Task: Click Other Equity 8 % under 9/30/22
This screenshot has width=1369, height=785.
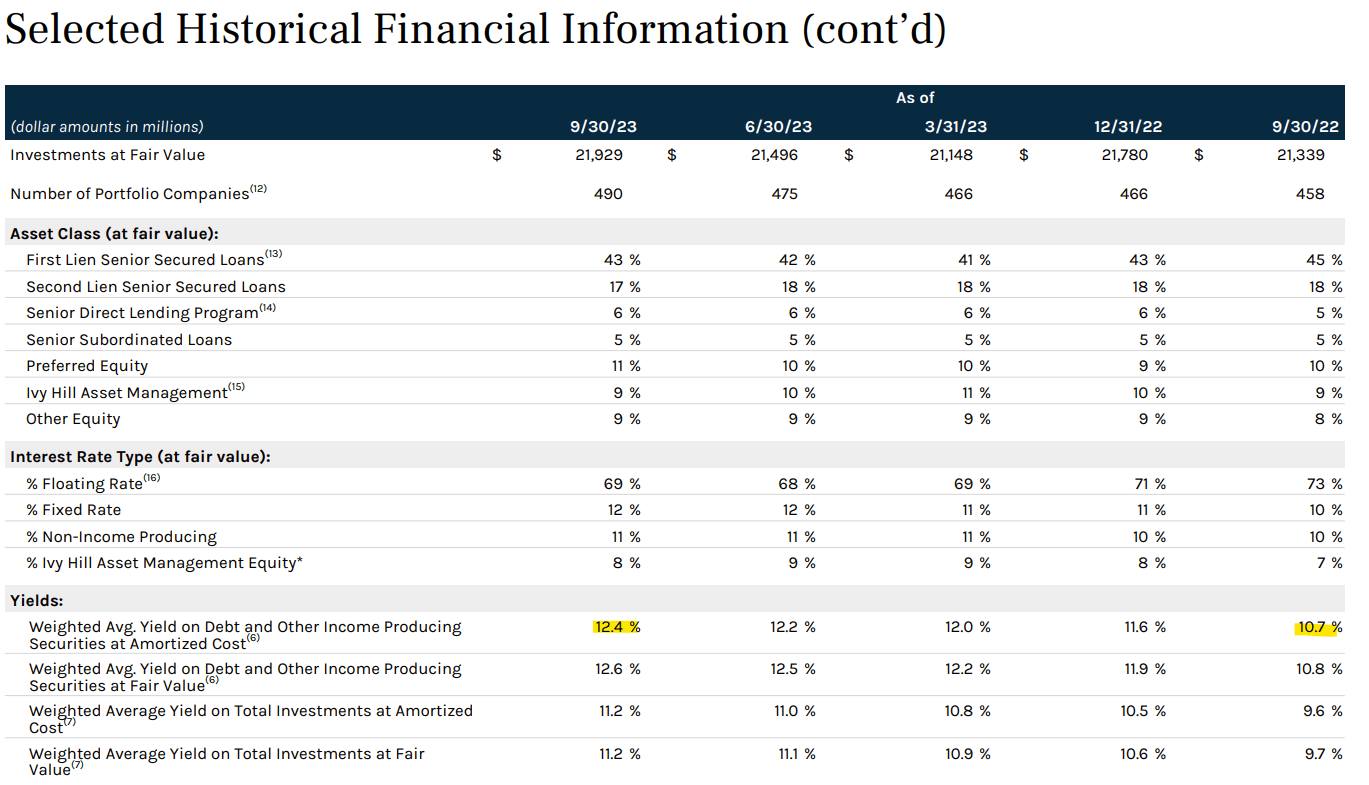Action: (1328, 419)
